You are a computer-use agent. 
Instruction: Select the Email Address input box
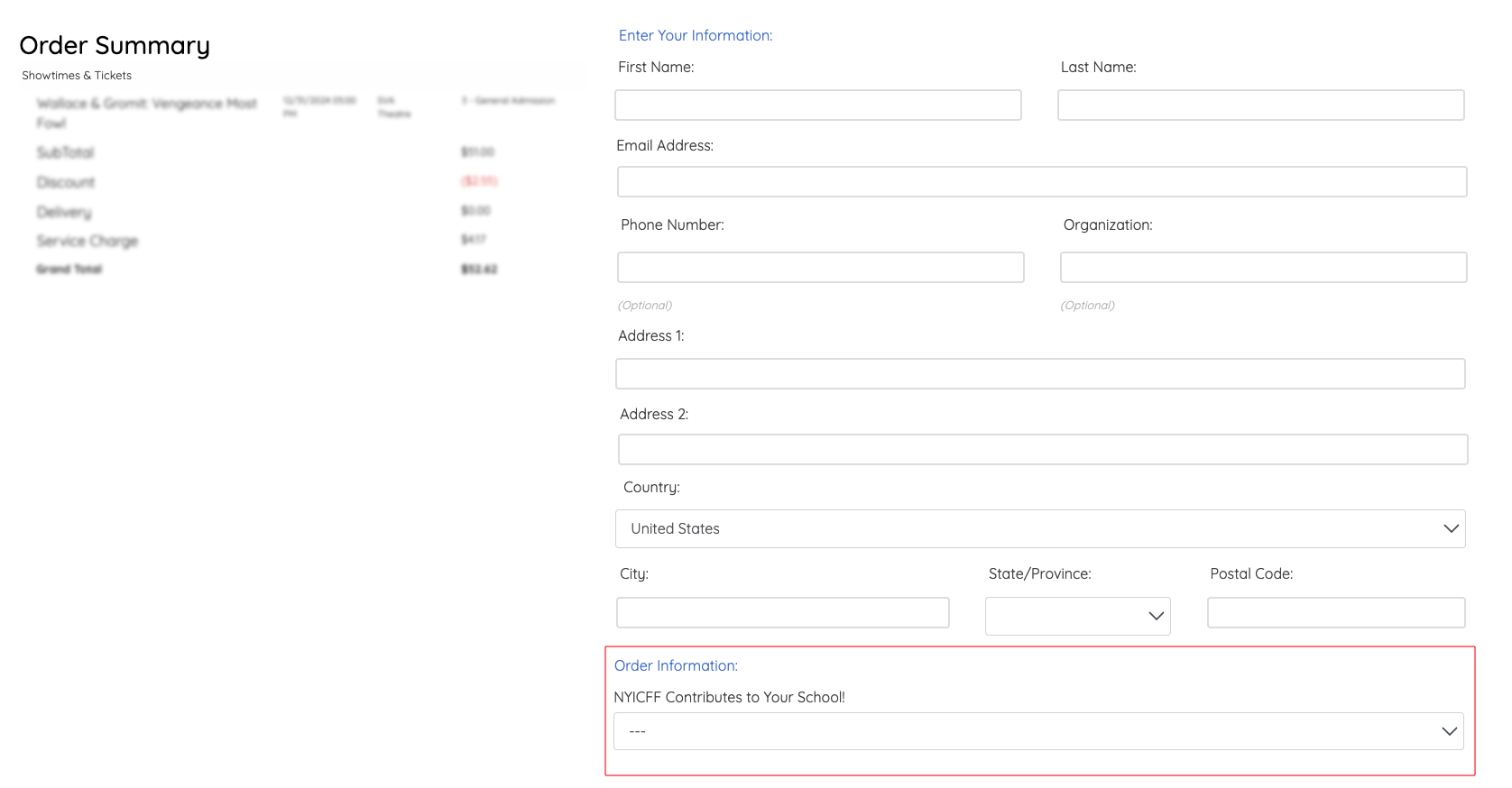1041,182
